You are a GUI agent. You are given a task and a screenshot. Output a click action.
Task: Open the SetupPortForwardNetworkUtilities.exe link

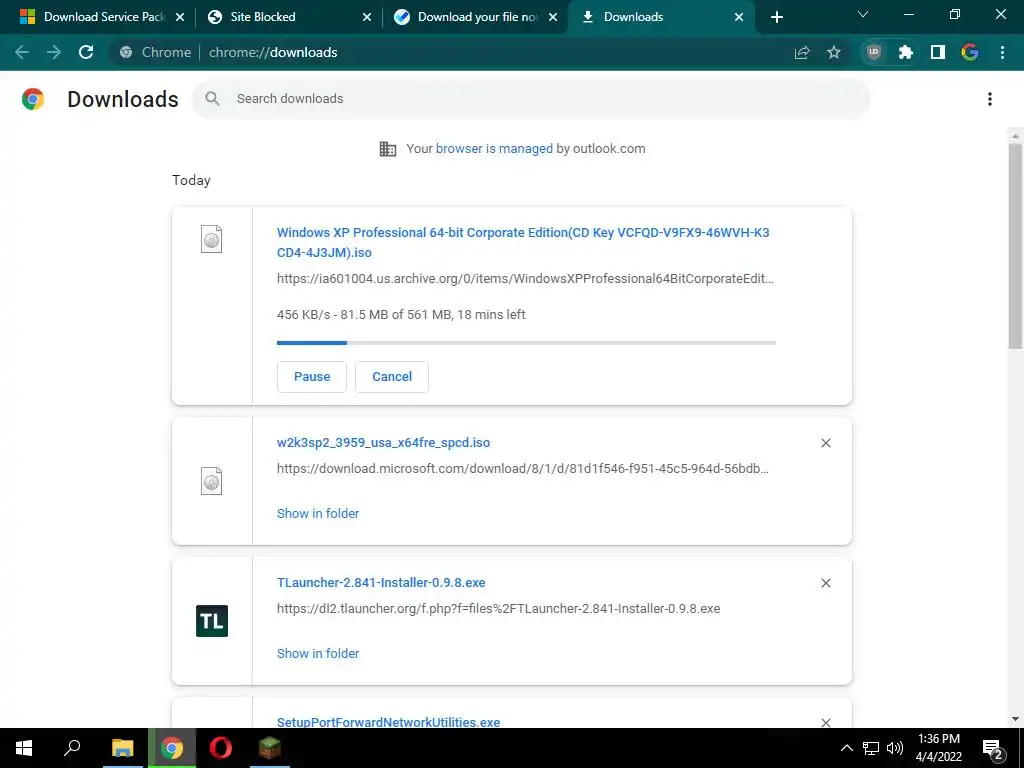[x=389, y=722]
